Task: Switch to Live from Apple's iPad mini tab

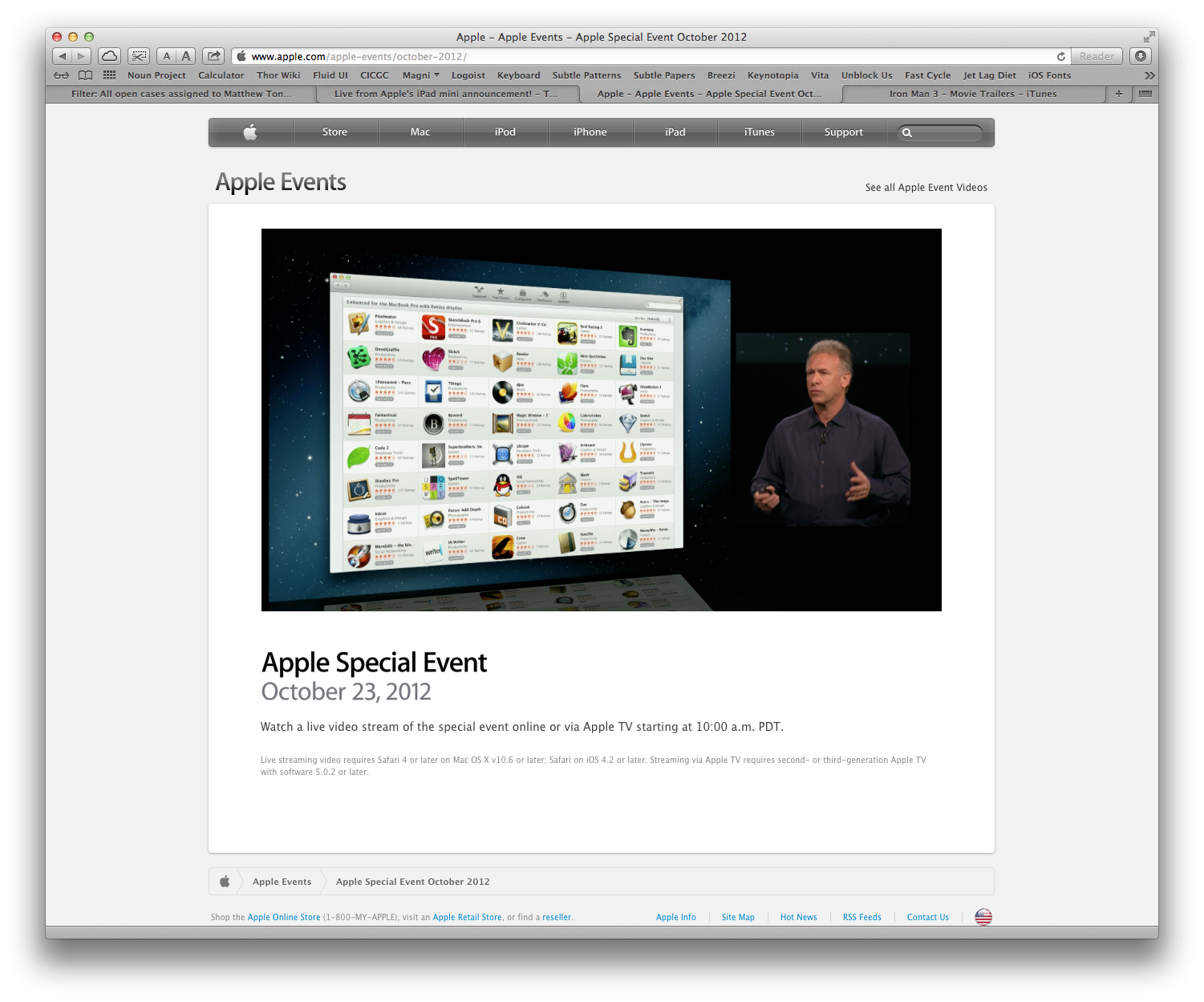Action: pos(446,94)
